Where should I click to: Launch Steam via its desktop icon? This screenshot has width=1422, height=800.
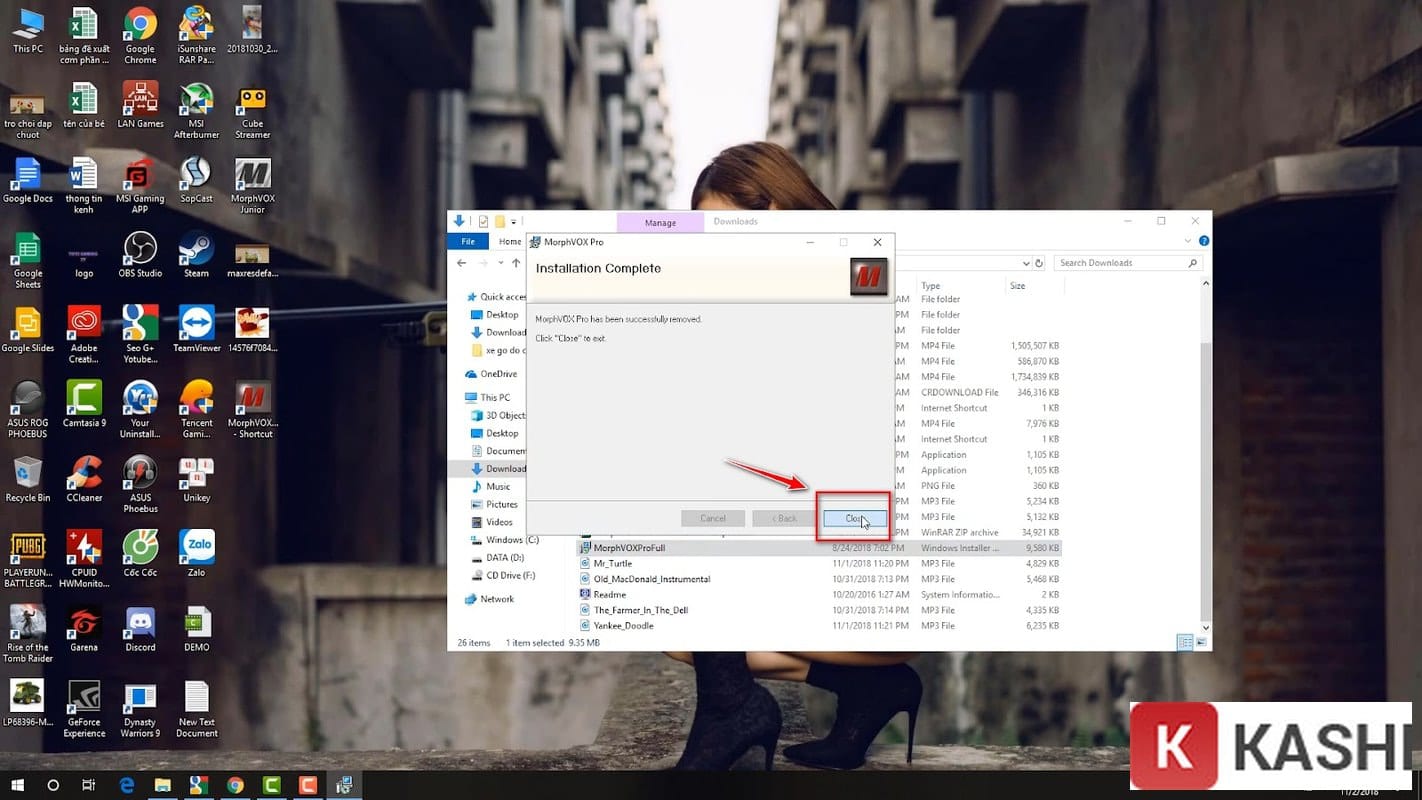tap(196, 253)
